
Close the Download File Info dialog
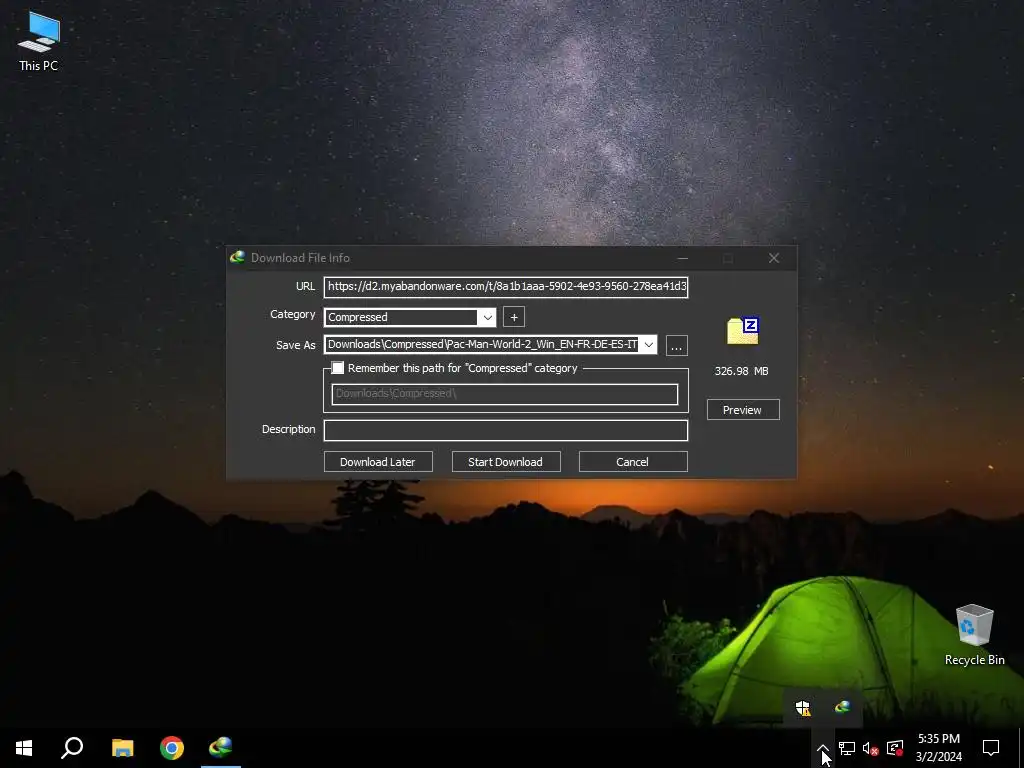774,258
